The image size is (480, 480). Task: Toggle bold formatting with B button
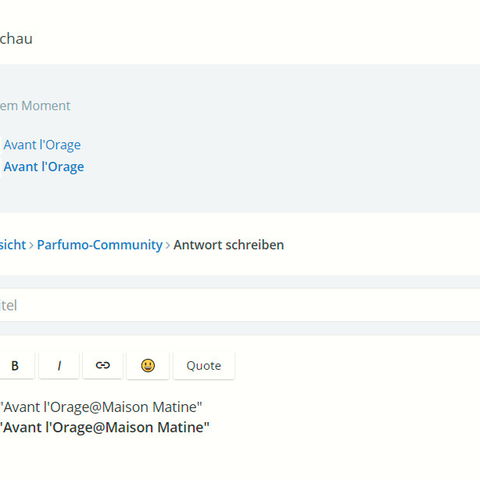15,366
